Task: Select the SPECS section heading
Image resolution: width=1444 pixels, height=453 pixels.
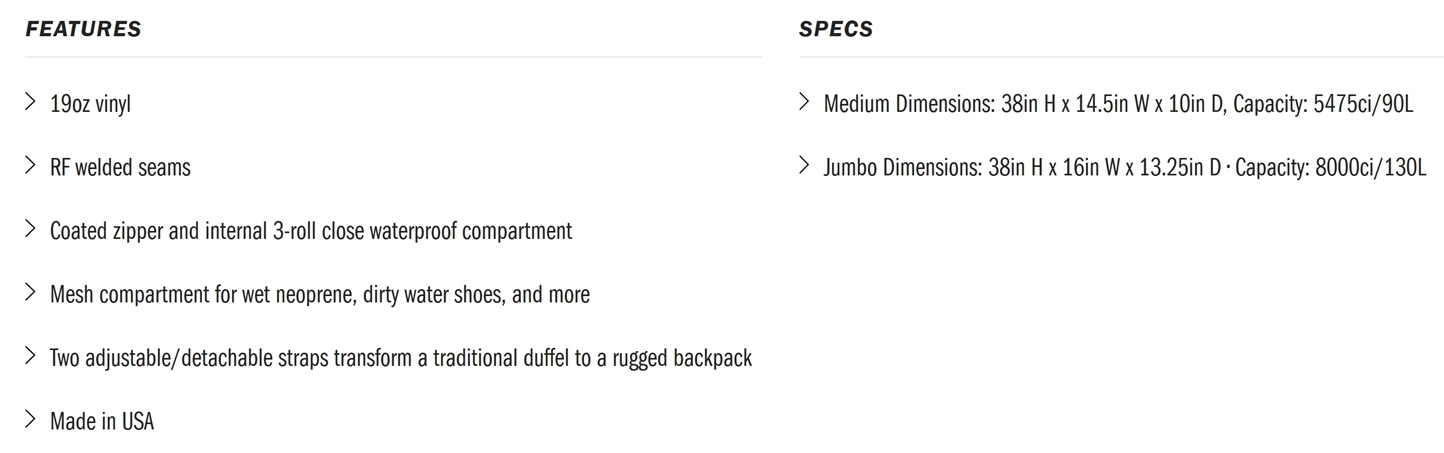Action: click(x=836, y=30)
